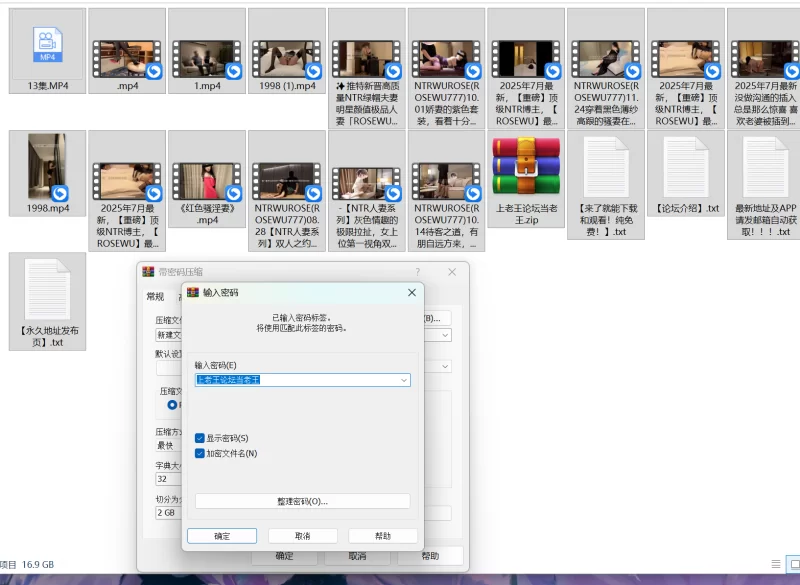The width and height of the screenshot is (800, 585).
Task: Open the 整理密码(O)... button
Action: coord(303,501)
